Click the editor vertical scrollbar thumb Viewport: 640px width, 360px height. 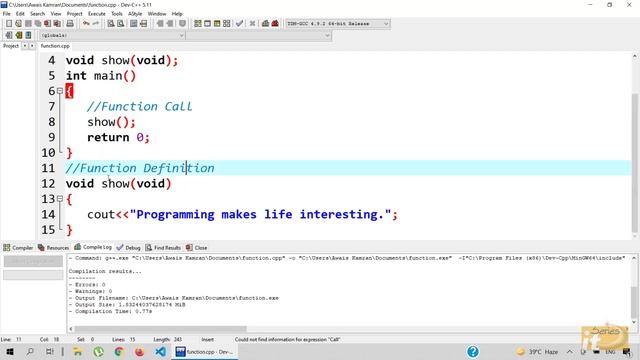(x=634, y=163)
